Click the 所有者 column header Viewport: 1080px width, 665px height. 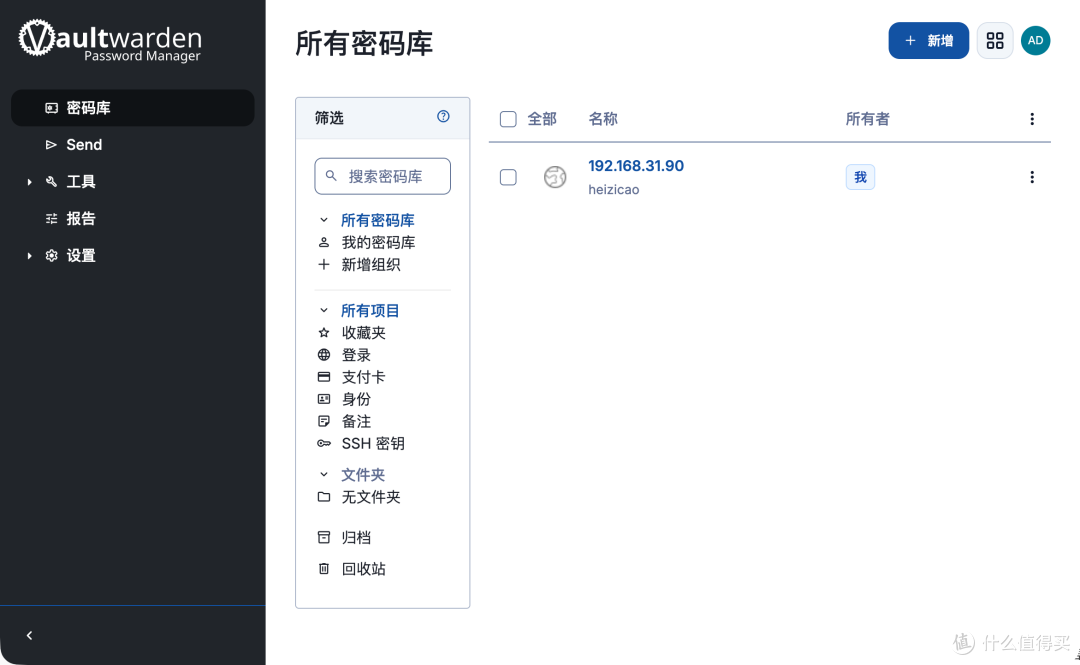pyautogui.click(x=867, y=119)
